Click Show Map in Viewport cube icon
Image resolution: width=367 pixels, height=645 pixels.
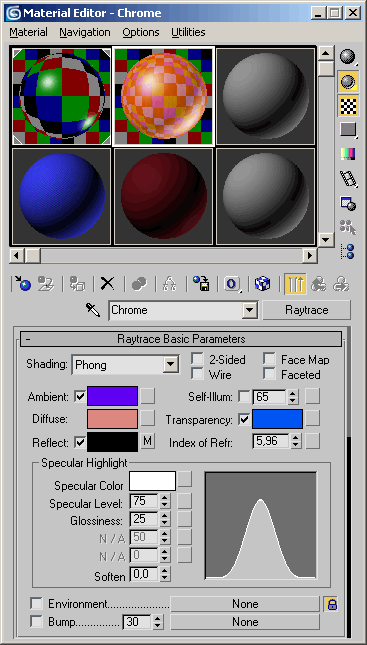tap(262, 283)
